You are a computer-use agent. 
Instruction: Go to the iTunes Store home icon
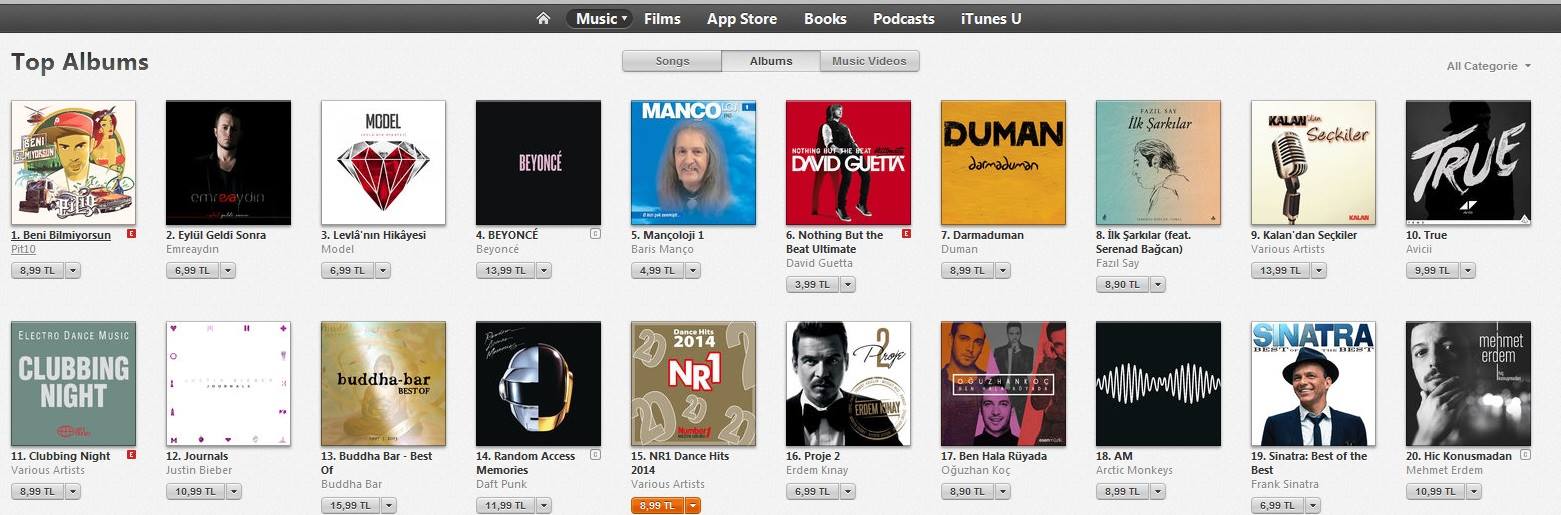(543, 18)
